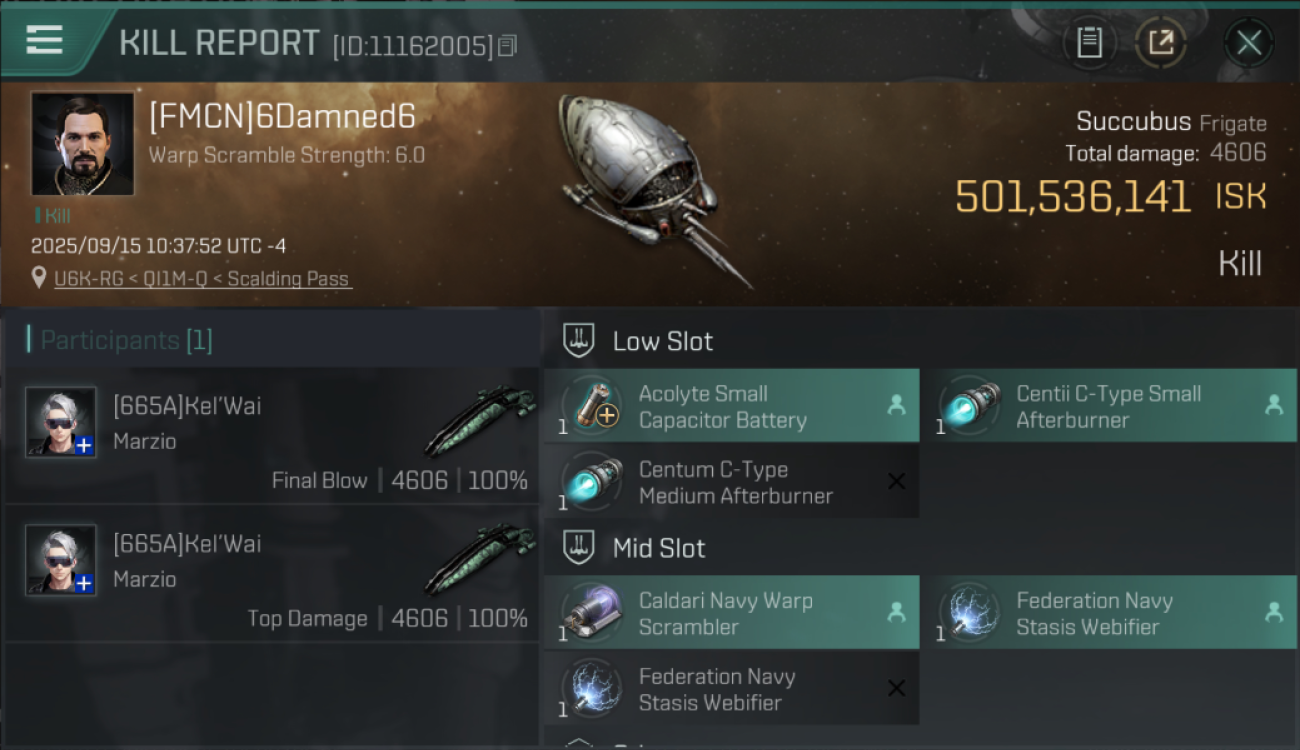Select the Kel'Wai Final Blow participant row
The image size is (1300, 750).
(273, 435)
